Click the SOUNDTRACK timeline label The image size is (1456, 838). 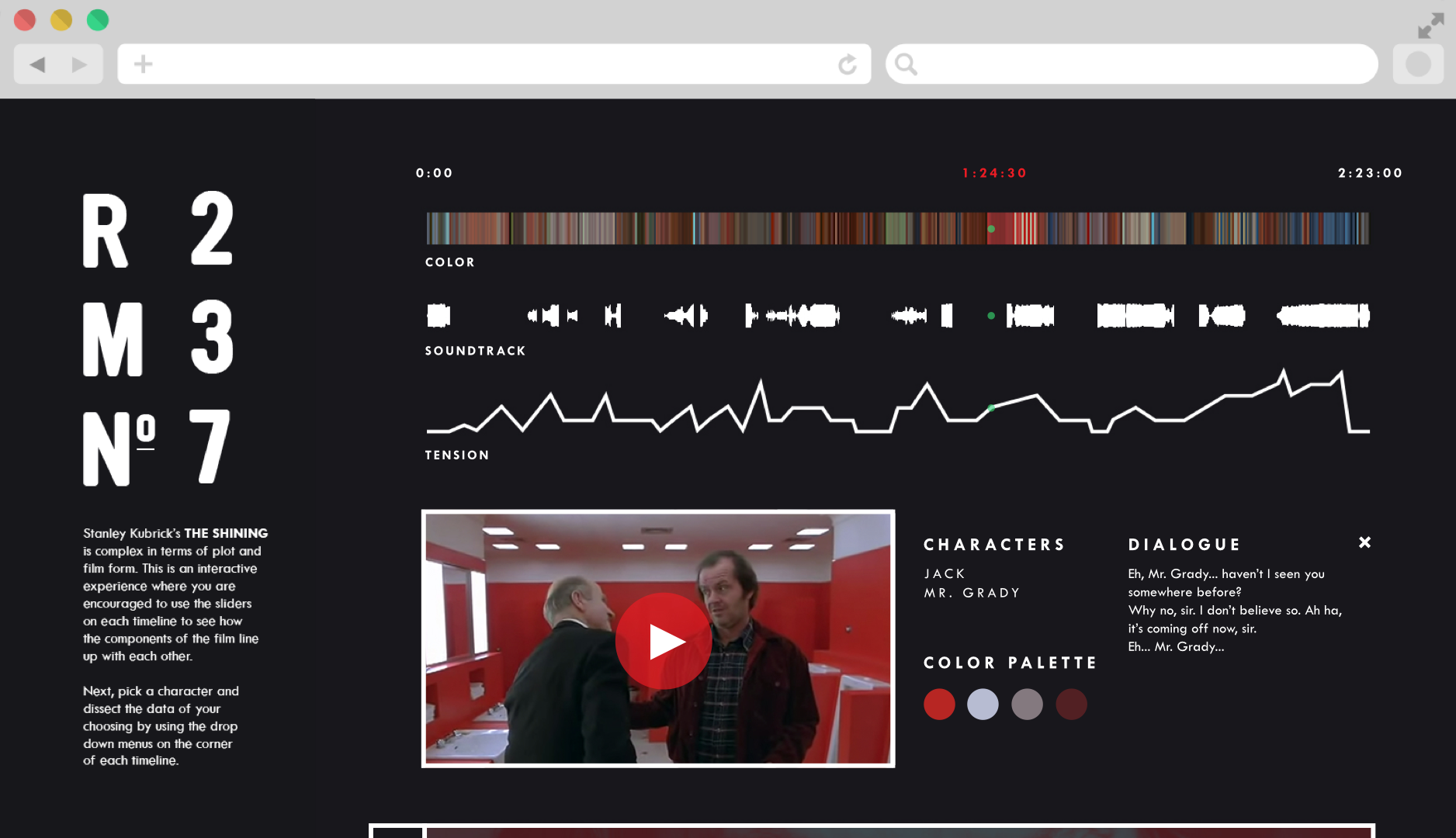tap(475, 351)
